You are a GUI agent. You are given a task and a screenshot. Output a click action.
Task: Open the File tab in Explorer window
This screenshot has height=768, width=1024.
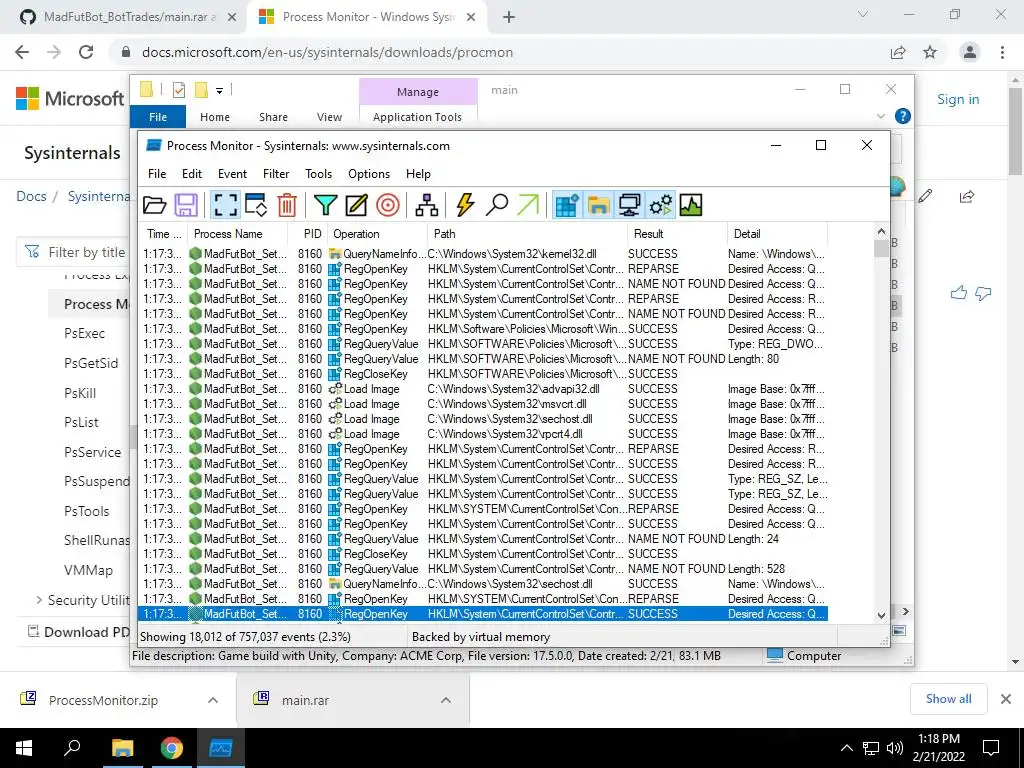[157, 117]
